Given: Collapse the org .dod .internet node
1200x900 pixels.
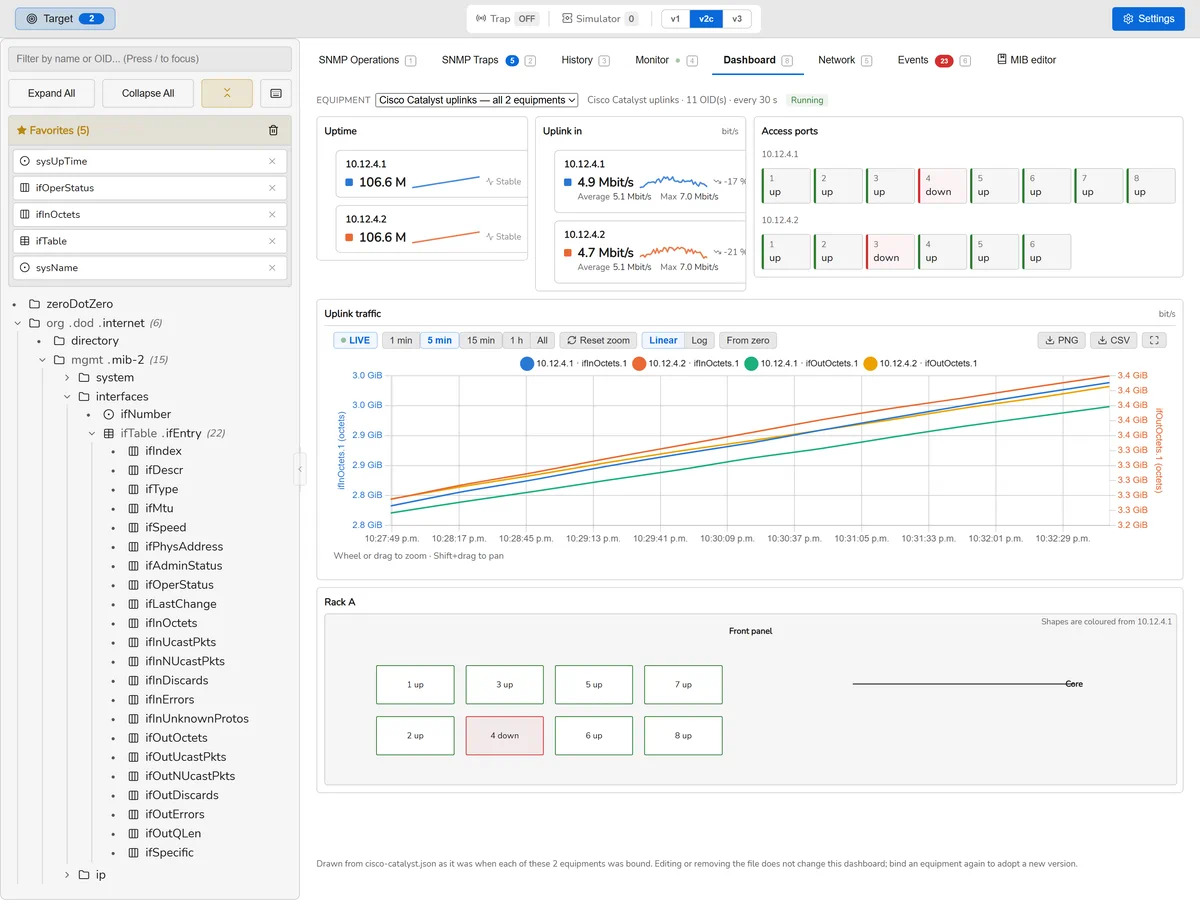Looking at the screenshot, I should pyautogui.click(x=18, y=323).
